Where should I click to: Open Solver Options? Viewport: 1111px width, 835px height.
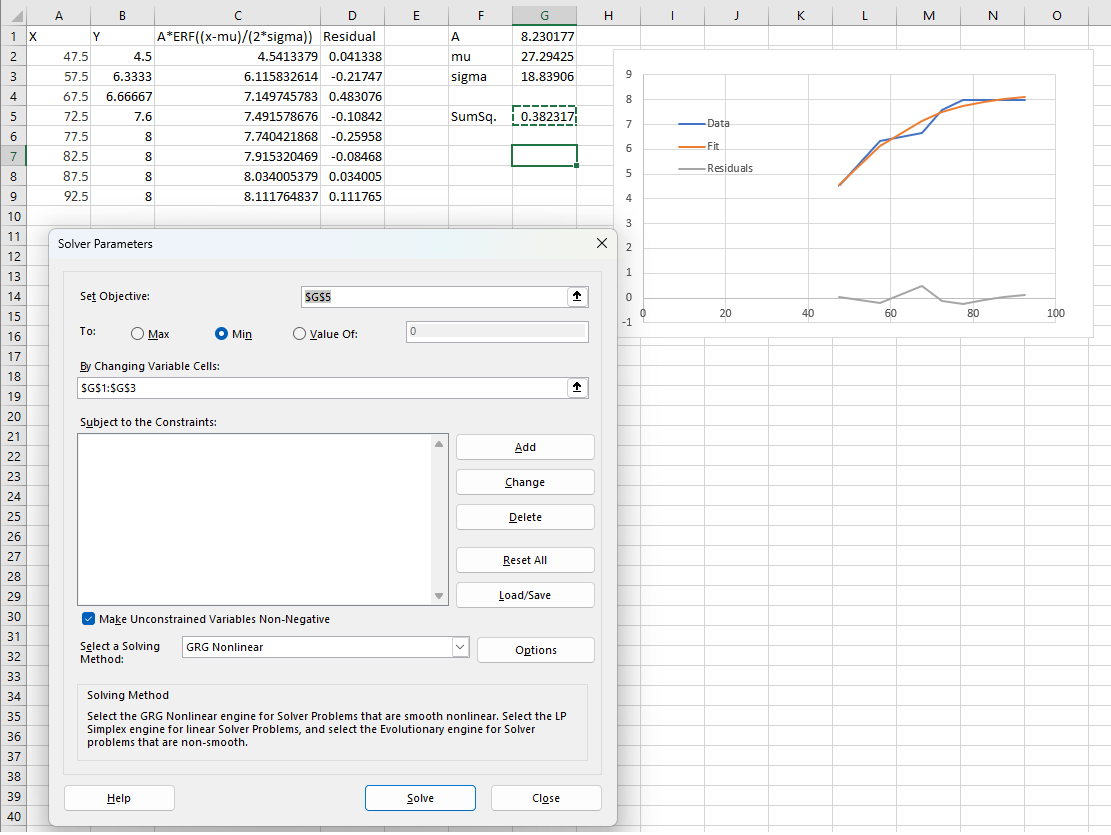click(535, 649)
